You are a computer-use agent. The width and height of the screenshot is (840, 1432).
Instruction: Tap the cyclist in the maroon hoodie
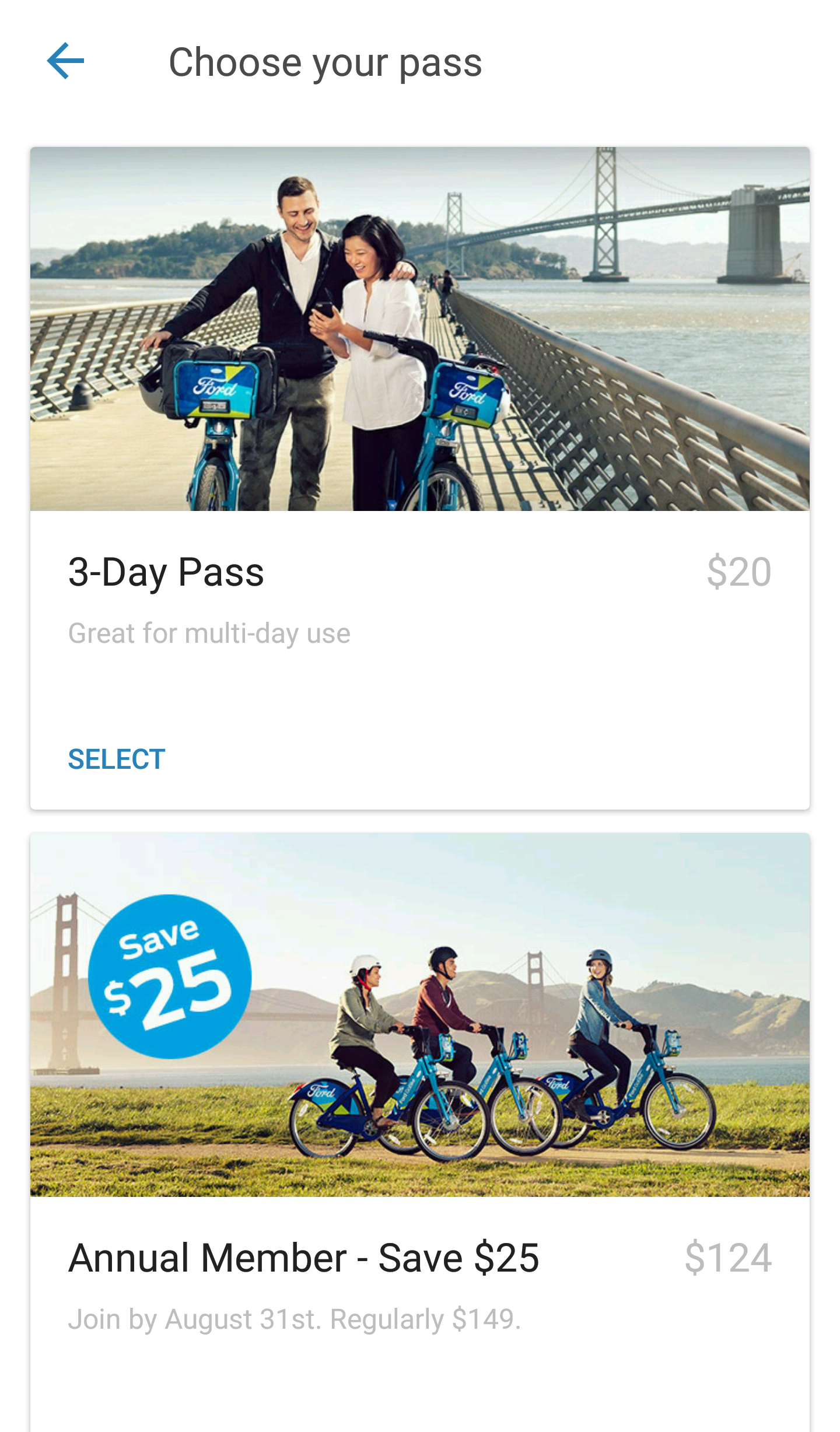coord(440,1003)
